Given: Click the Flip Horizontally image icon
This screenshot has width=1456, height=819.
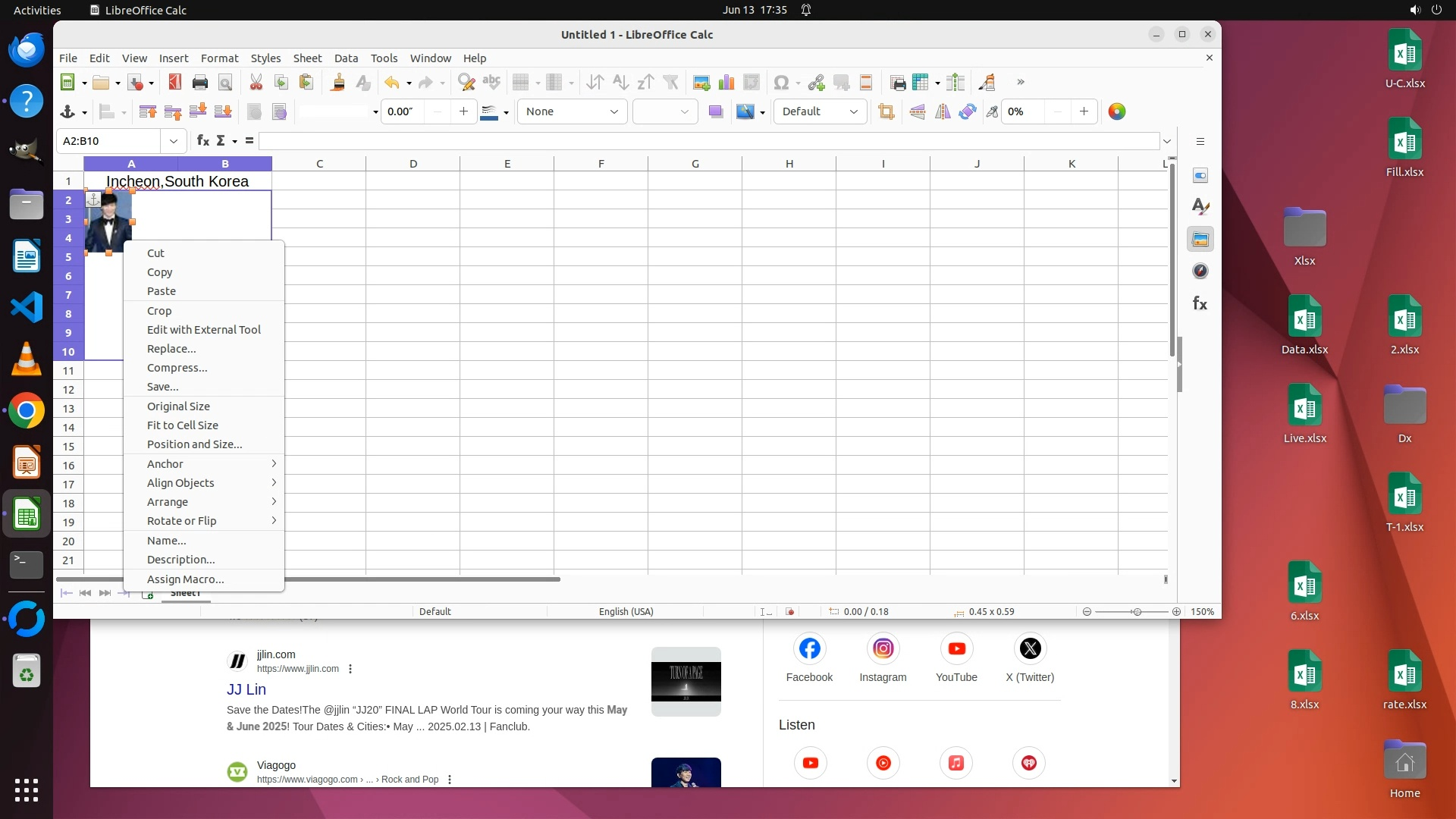Looking at the screenshot, I should [x=943, y=112].
